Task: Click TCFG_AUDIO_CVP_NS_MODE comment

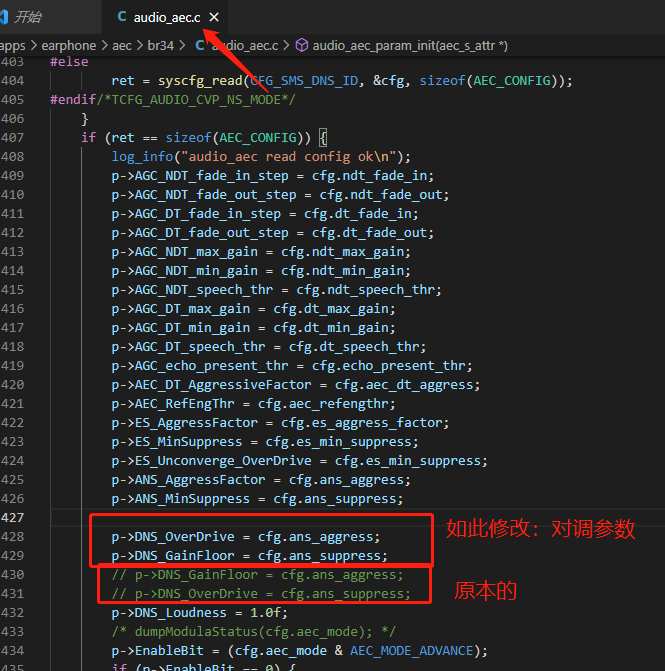Action: [x=196, y=100]
